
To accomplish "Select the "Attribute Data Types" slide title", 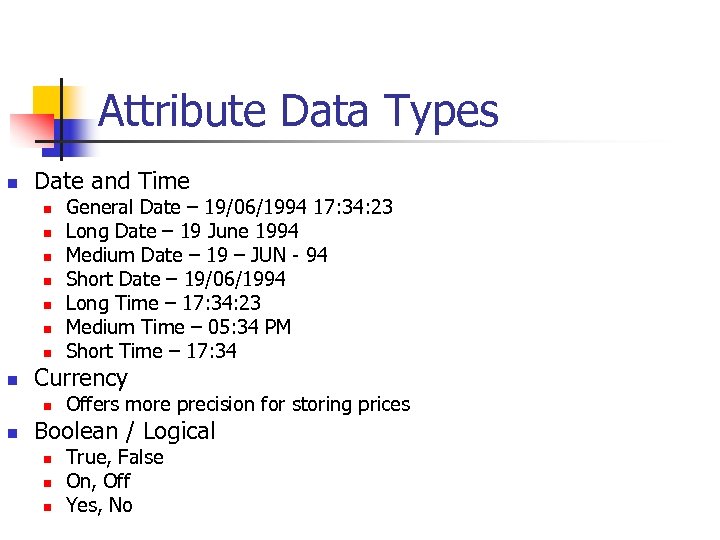I will point(298,111).
